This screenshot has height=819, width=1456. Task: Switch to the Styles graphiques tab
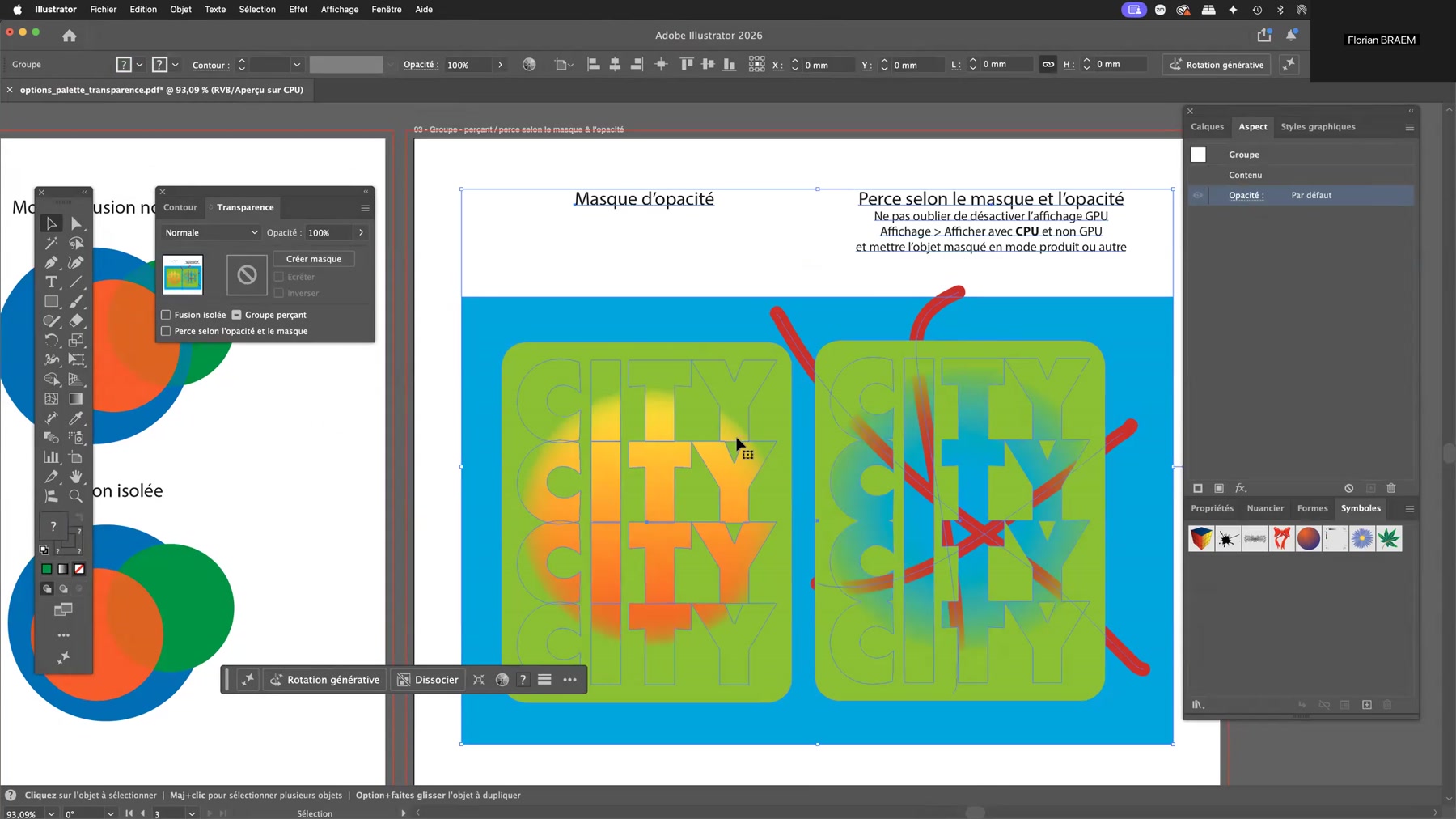click(x=1318, y=127)
